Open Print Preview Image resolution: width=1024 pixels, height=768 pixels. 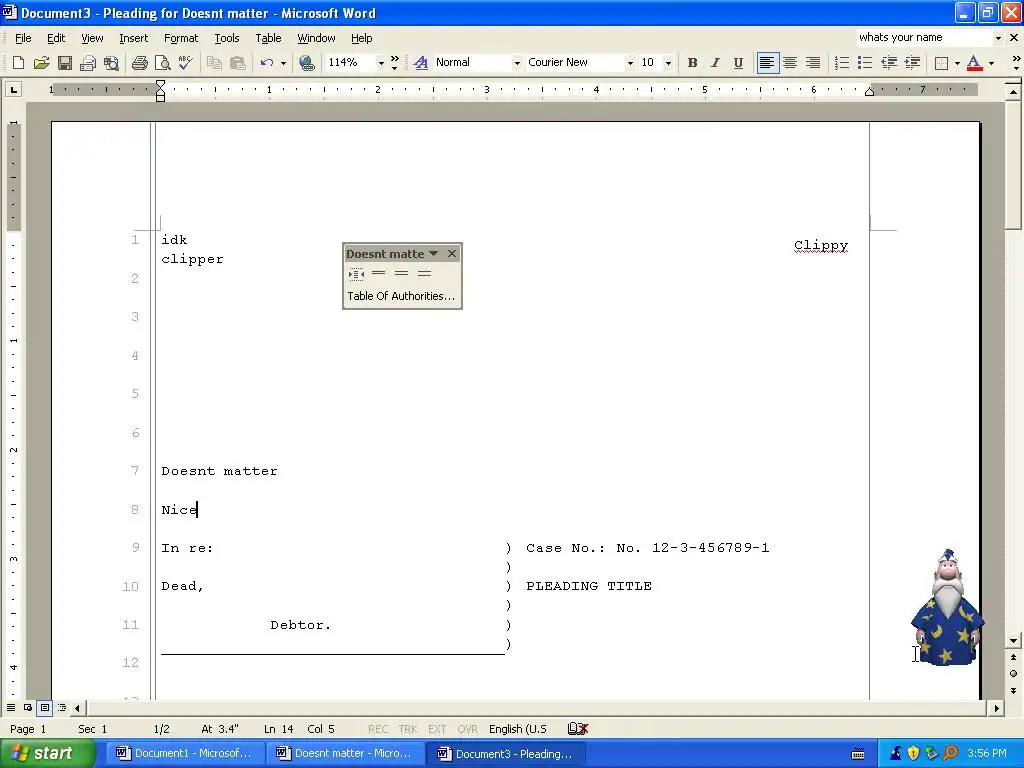(162, 63)
